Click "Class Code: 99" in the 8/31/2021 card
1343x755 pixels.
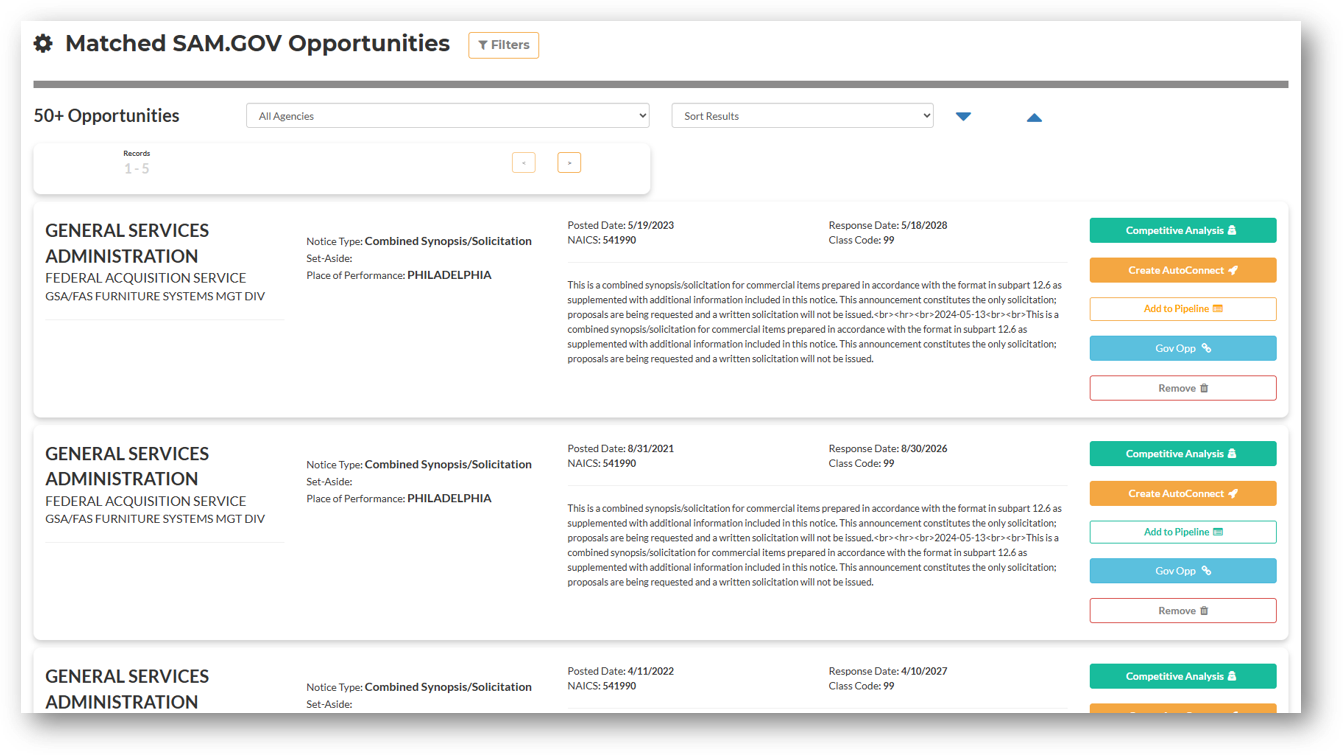(x=862, y=464)
